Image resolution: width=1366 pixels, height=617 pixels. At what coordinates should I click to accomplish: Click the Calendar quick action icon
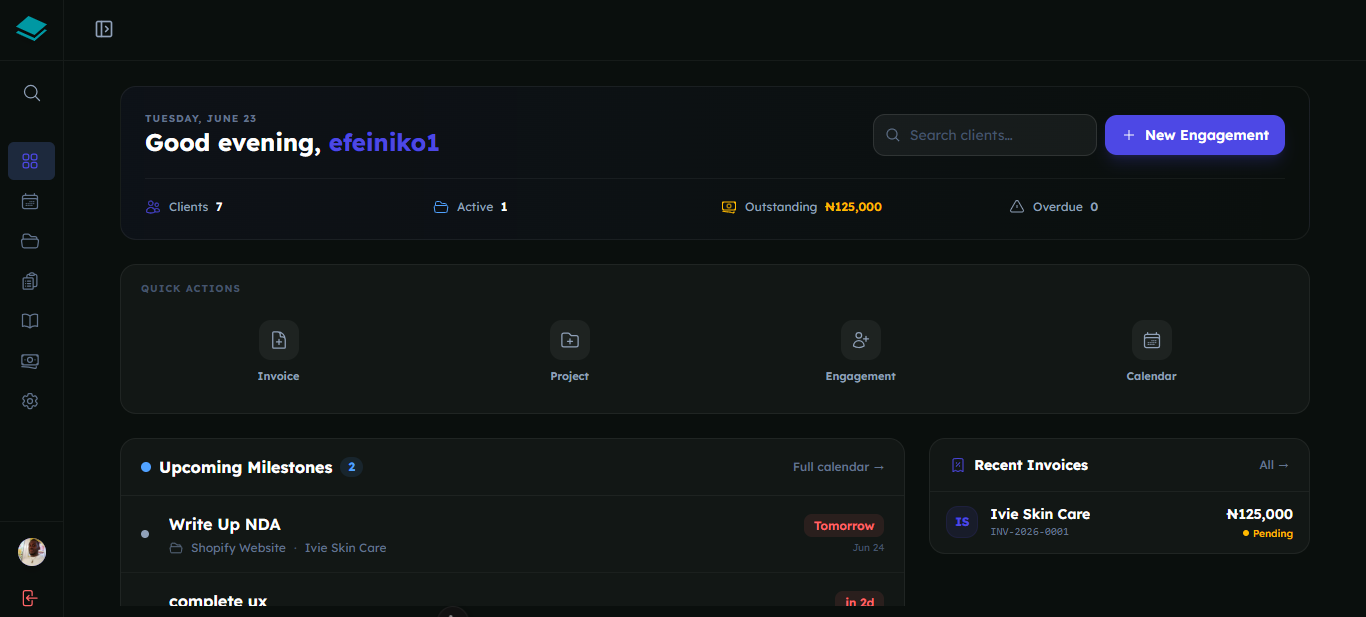pos(1152,340)
